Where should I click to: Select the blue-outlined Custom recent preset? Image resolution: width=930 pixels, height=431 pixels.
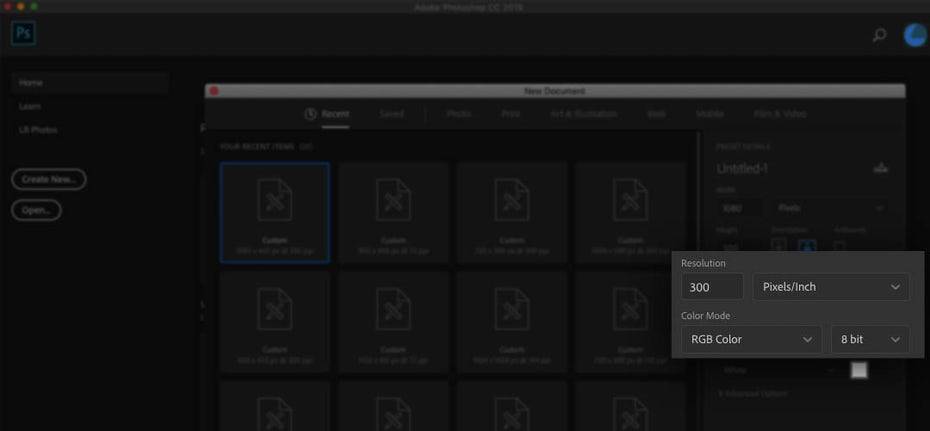tap(275, 212)
